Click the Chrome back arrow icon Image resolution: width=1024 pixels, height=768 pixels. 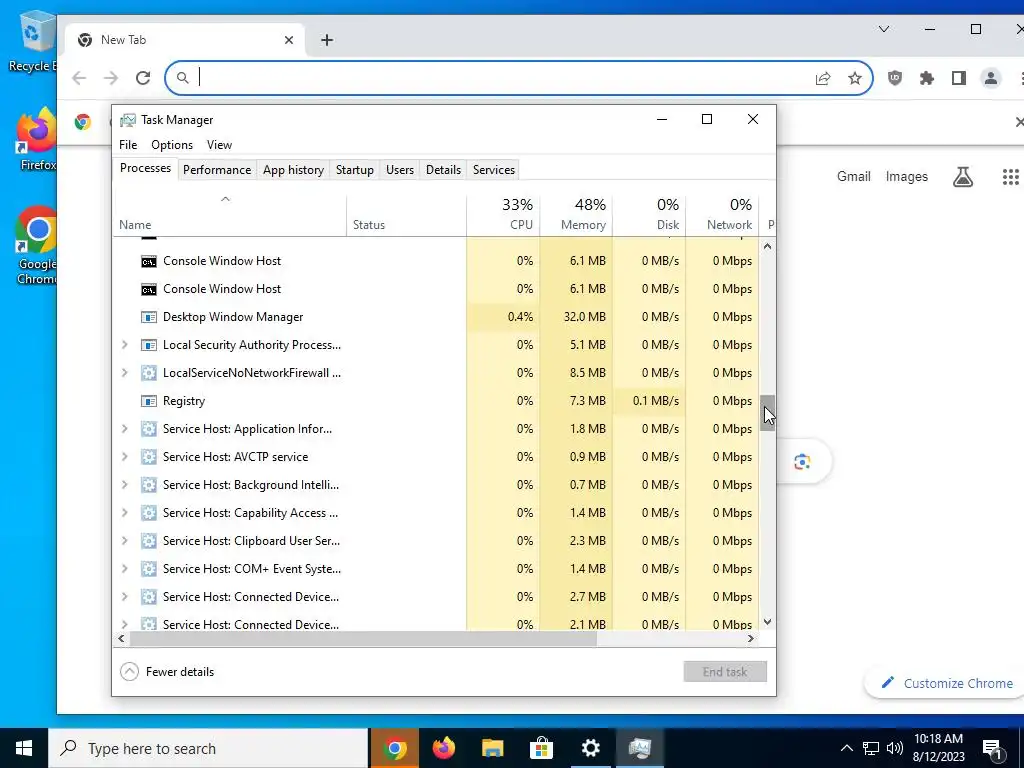pyautogui.click(x=79, y=78)
